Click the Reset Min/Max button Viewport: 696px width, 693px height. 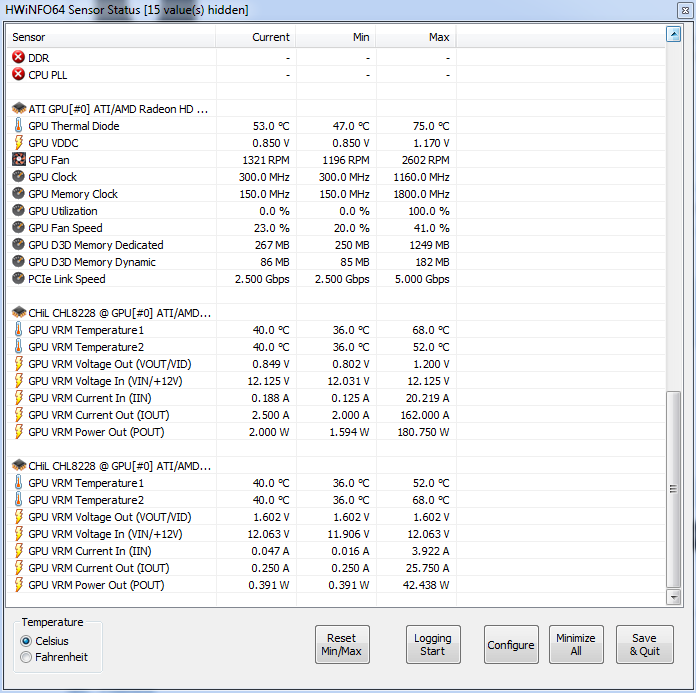click(342, 644)
